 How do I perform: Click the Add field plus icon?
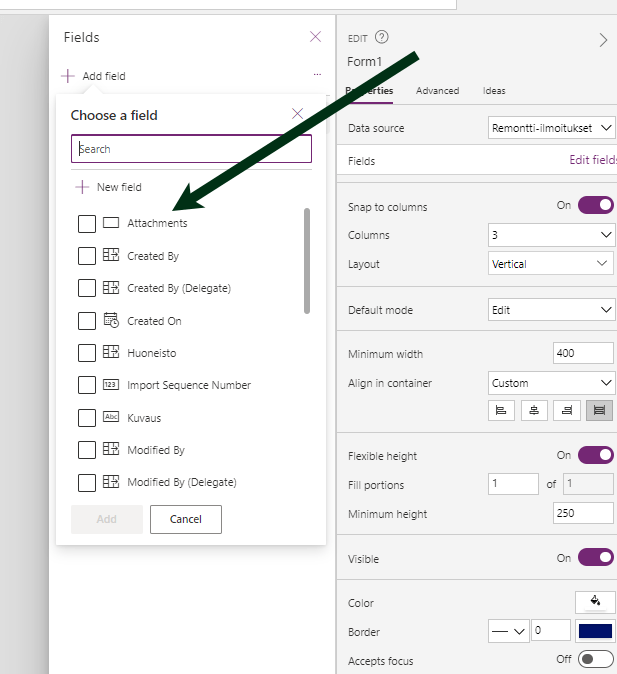pos(68,76)
